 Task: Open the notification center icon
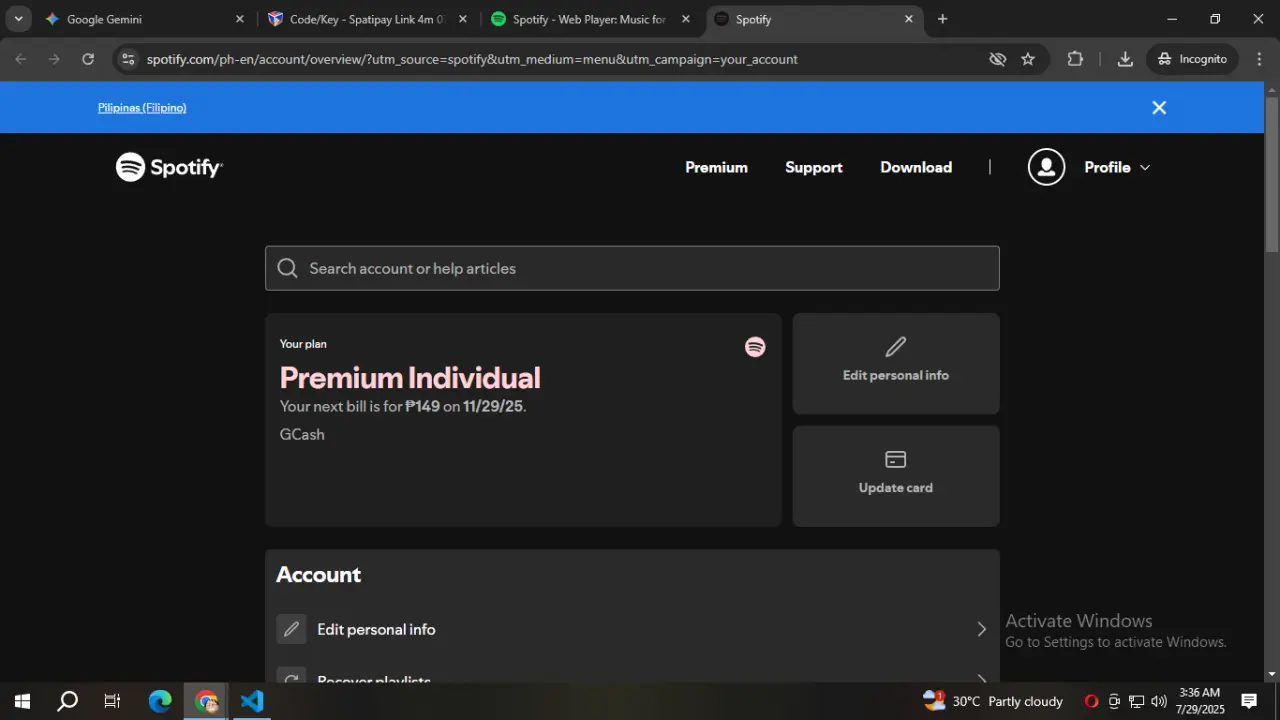[1249, 701]
